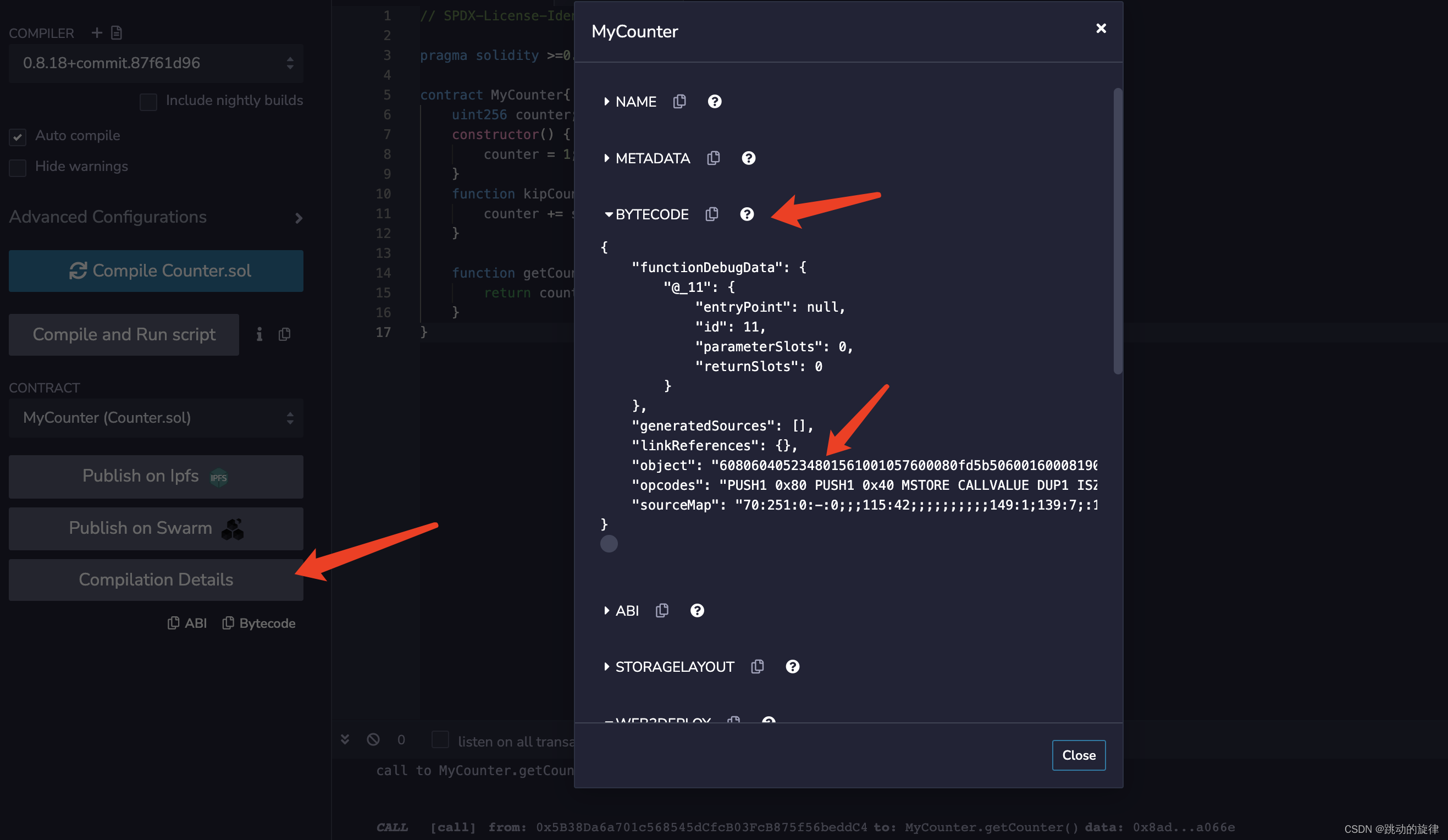Viewport: 1448px width, 840px height.
Task: Clear terminal transactions with the ban icon
Action: (373, 740)
